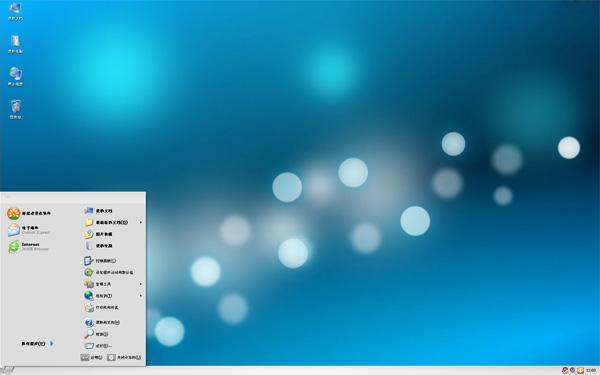This screenshot has width=600, height=375.
Task: Select the recent documents folder icon
Action: (89, 222)
